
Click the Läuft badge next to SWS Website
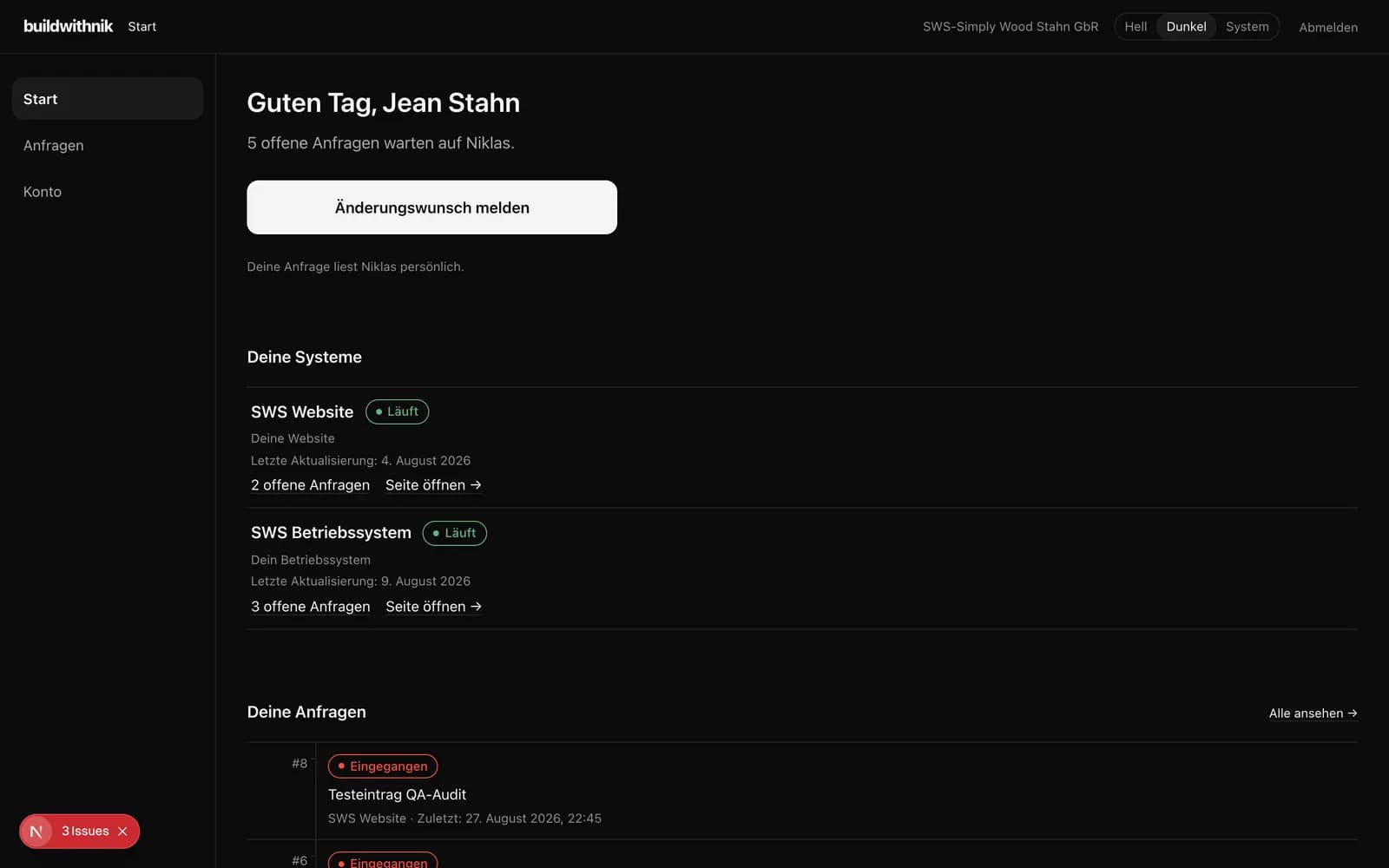(x=398, y=411)
